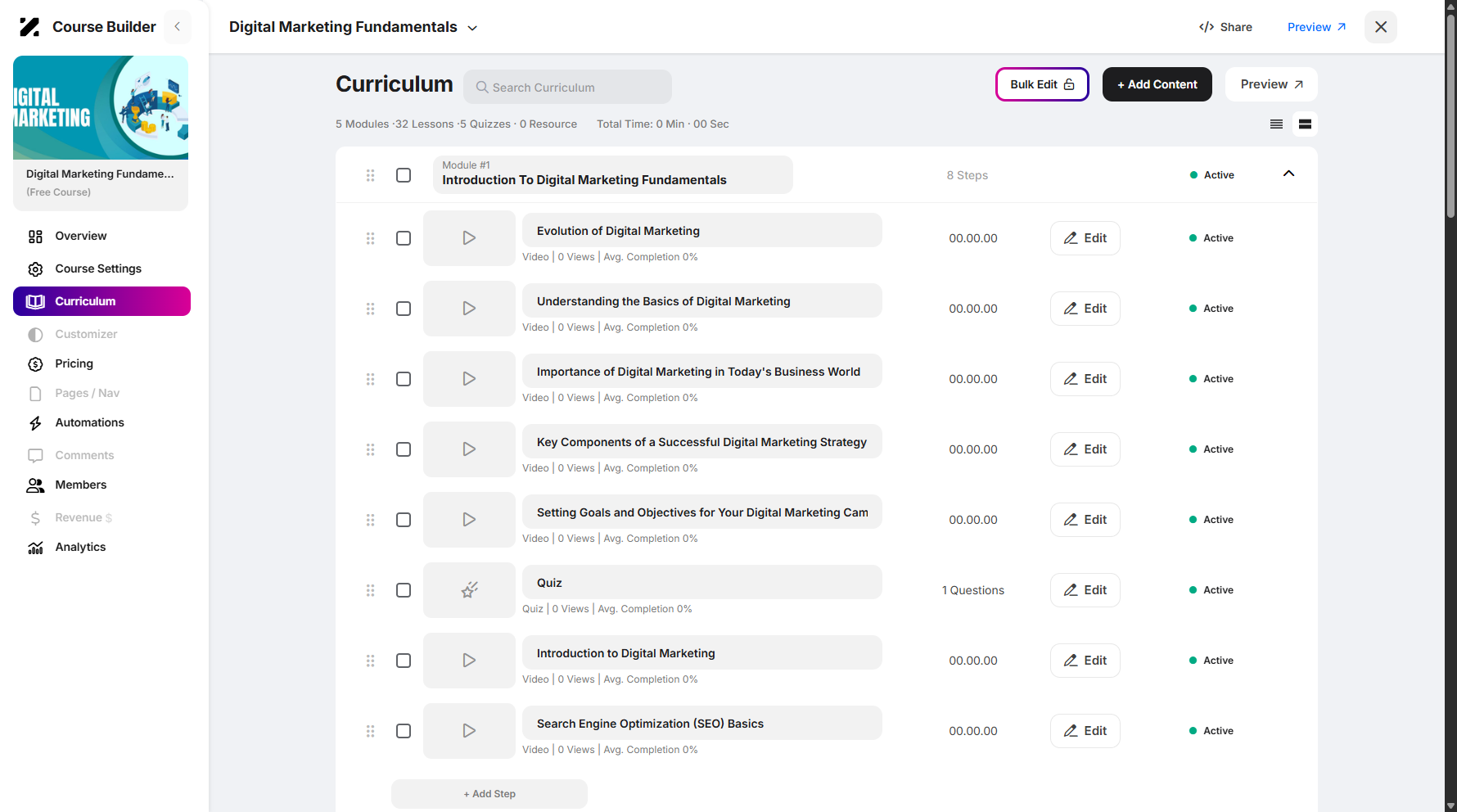Click quiz icon thumbnail in Quiz row

point(469,590)
